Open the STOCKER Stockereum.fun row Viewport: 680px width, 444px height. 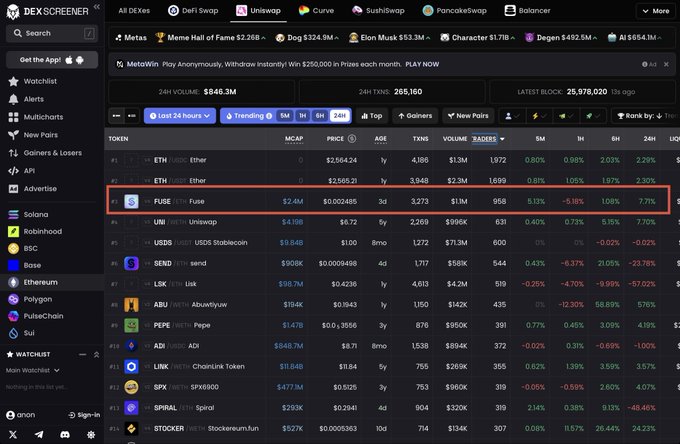point(392,428)
